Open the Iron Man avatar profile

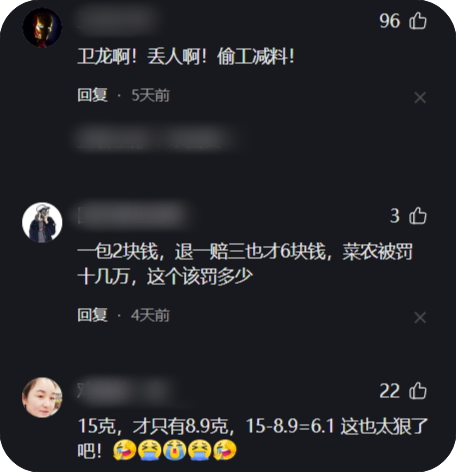coord(42,27)
